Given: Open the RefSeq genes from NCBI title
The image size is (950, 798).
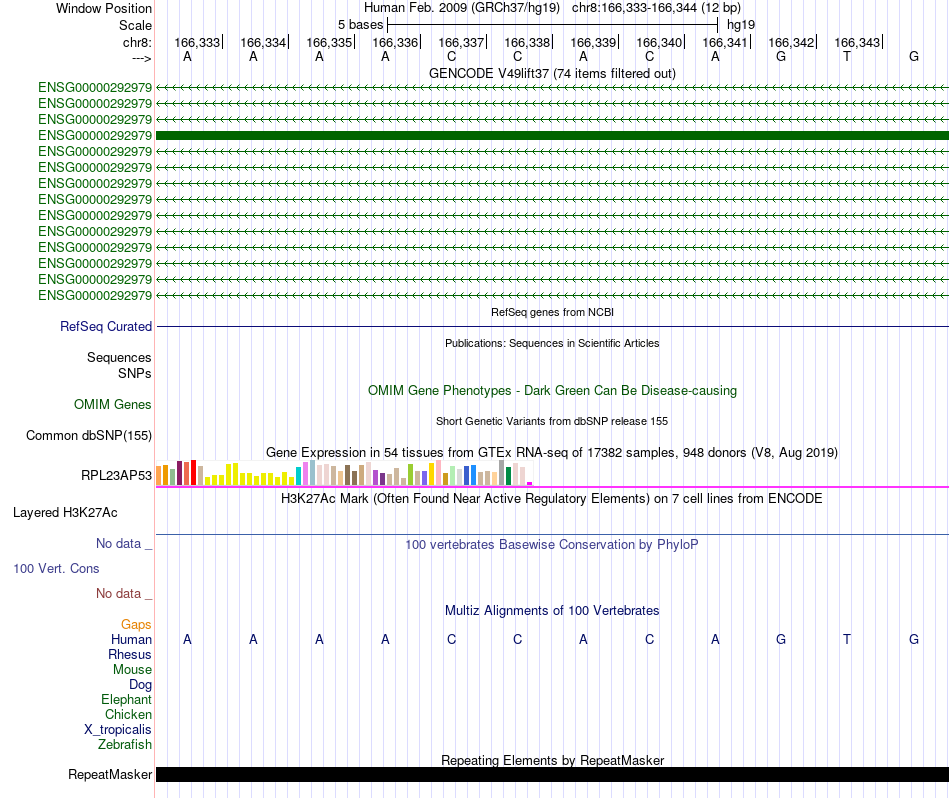Looking at the screenshot, I should tap(552, 312).
